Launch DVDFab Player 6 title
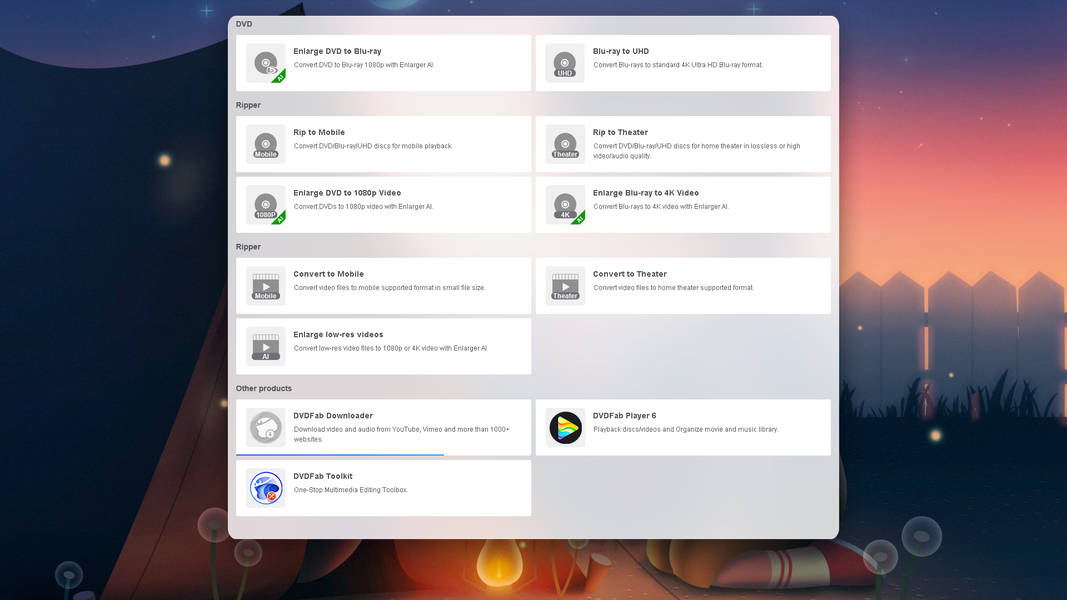This screenshot has height=600, width=1067. 624,415
